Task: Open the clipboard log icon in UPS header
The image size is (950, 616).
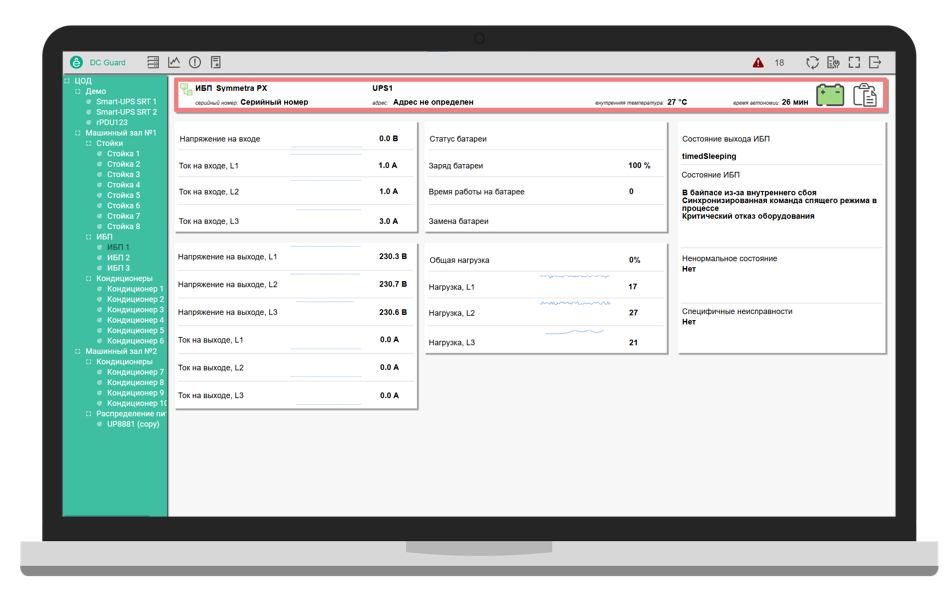Action: [x=865, y=95]
